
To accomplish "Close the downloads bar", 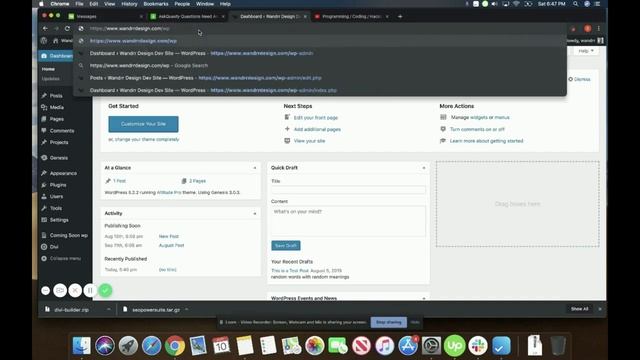I will tap(600, 309).
